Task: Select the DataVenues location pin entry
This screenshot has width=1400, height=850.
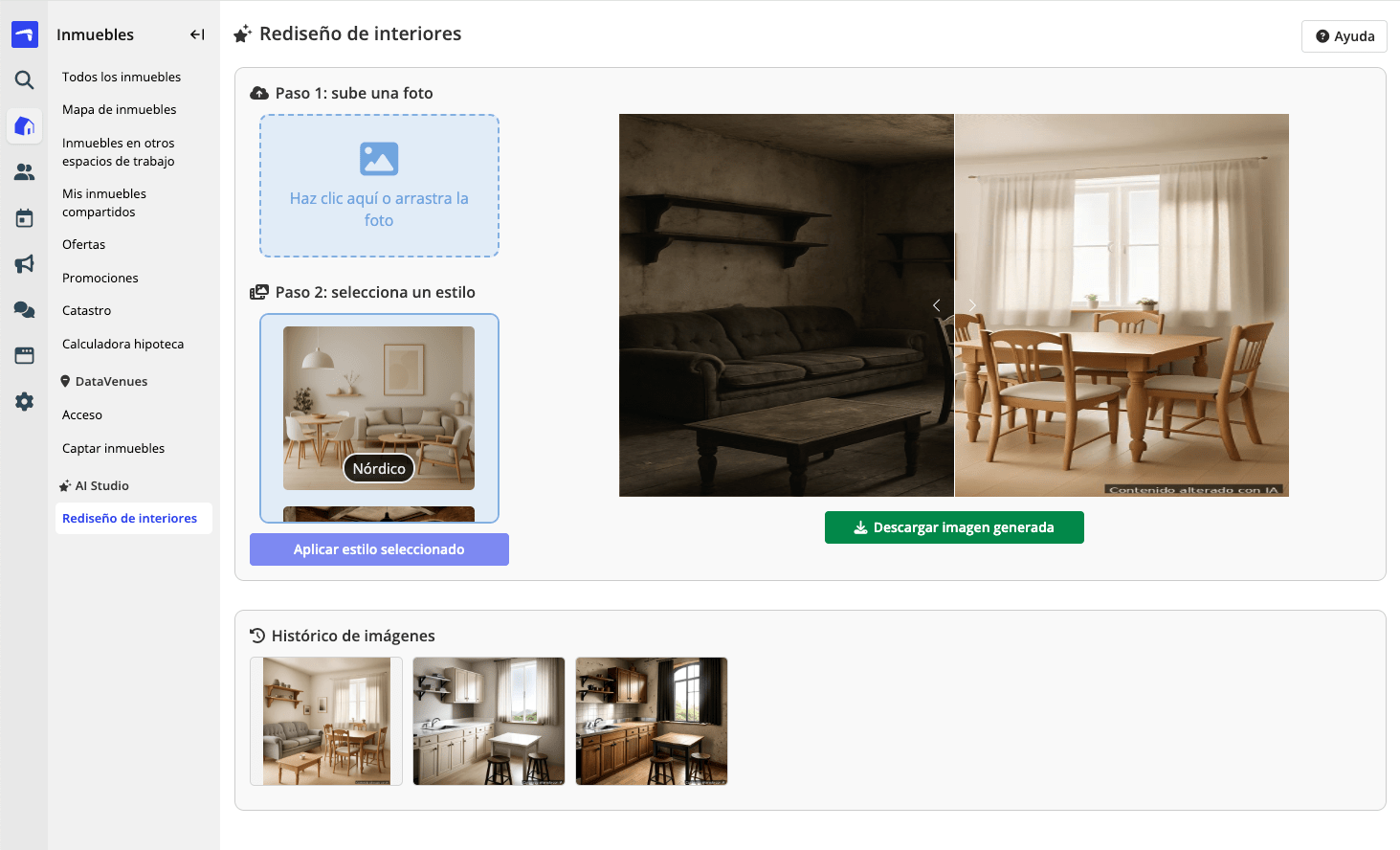Action: (103, 381)
